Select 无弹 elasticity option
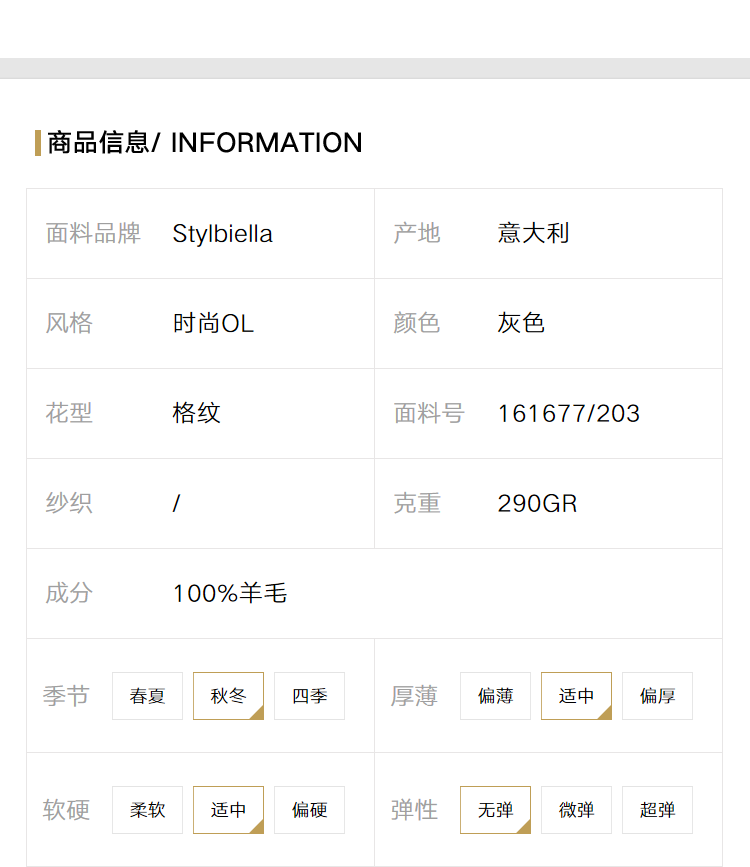 [x=495, y=809]
